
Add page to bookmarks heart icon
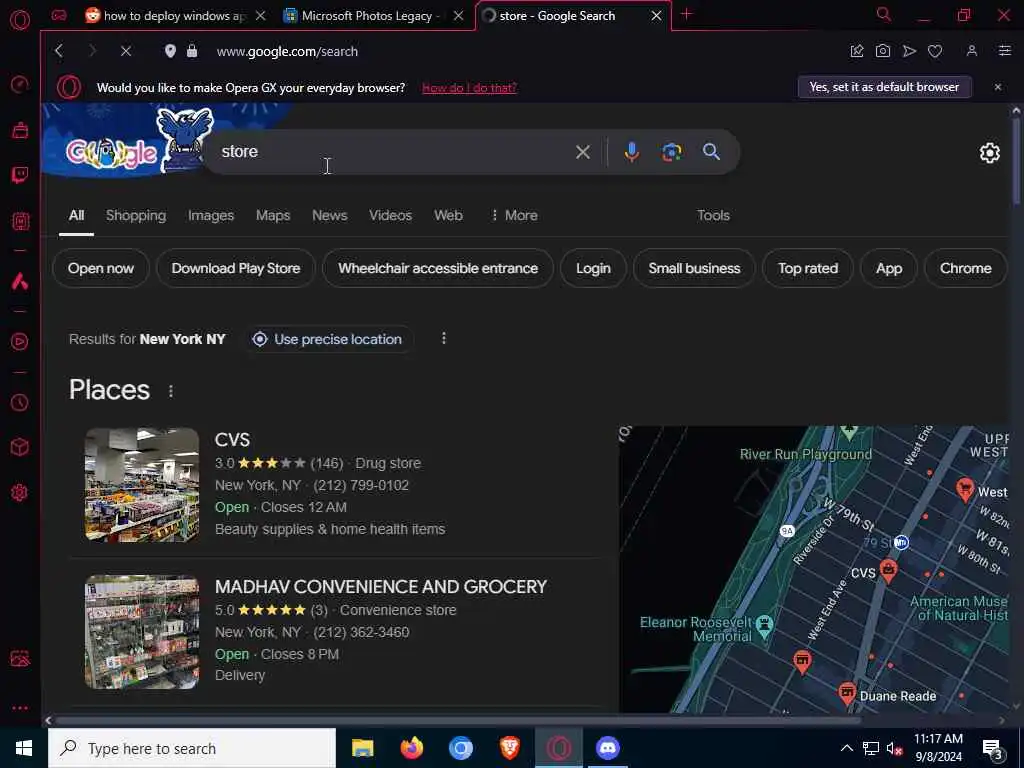[x=935, y=51]
